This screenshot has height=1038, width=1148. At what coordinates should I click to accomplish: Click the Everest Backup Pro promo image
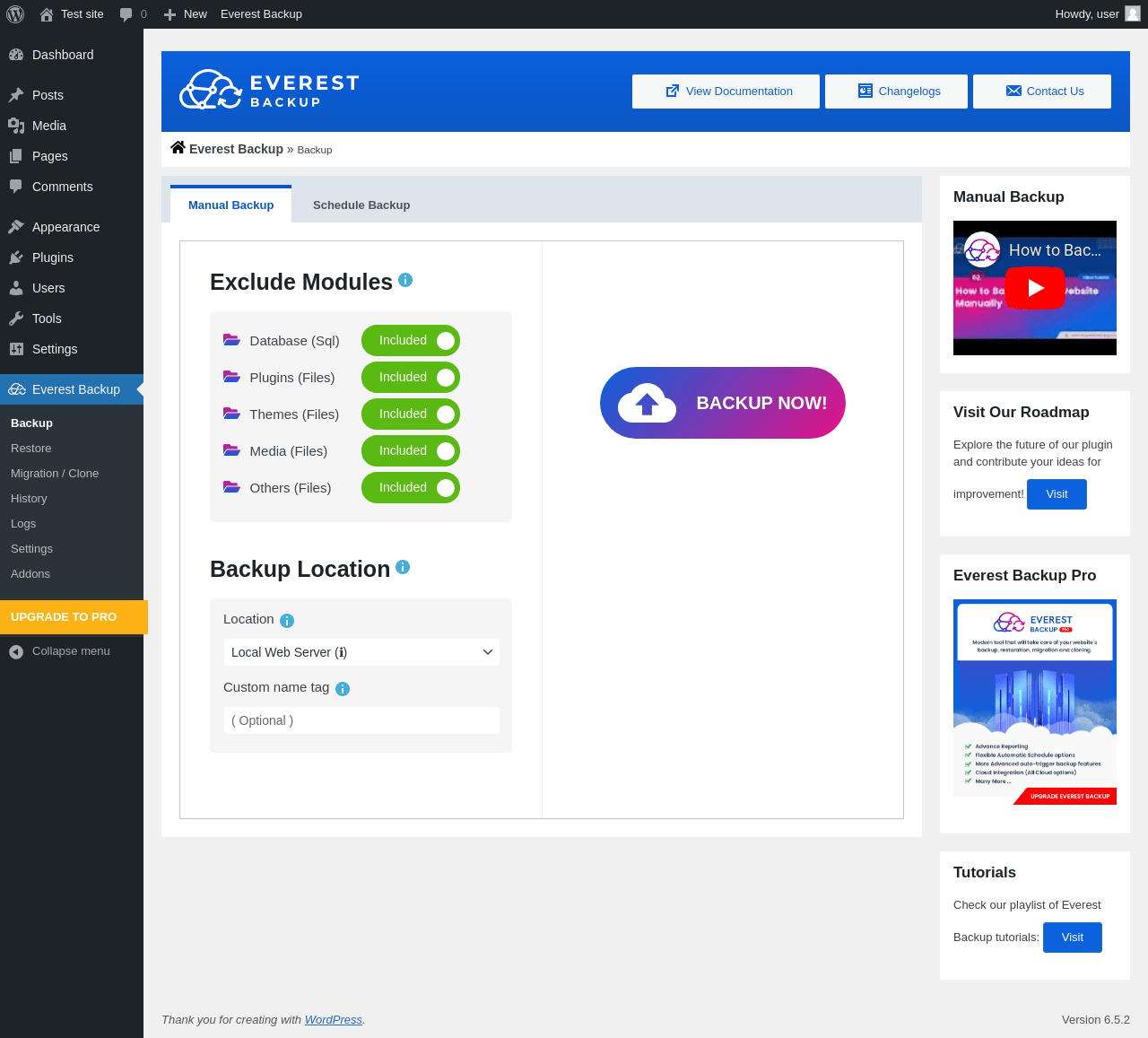(x=1035, y=702)
